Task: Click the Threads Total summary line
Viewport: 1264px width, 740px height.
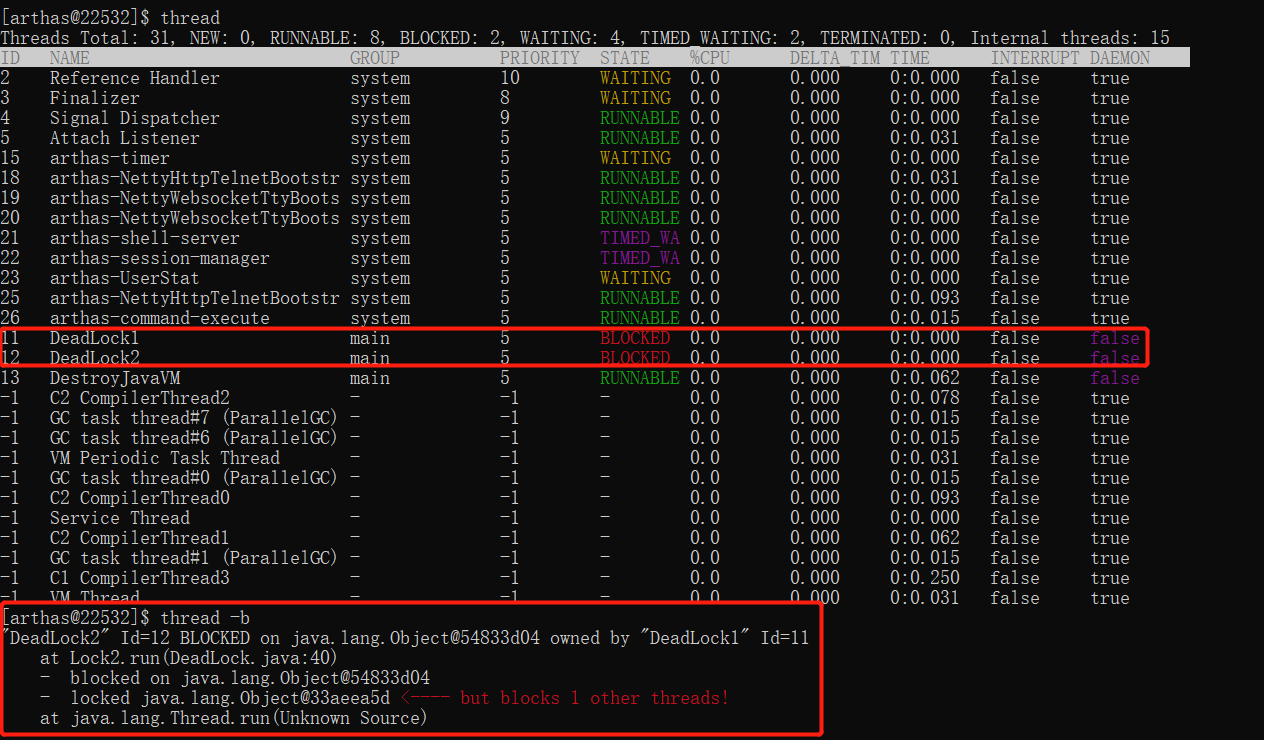Action: (585, 38)
